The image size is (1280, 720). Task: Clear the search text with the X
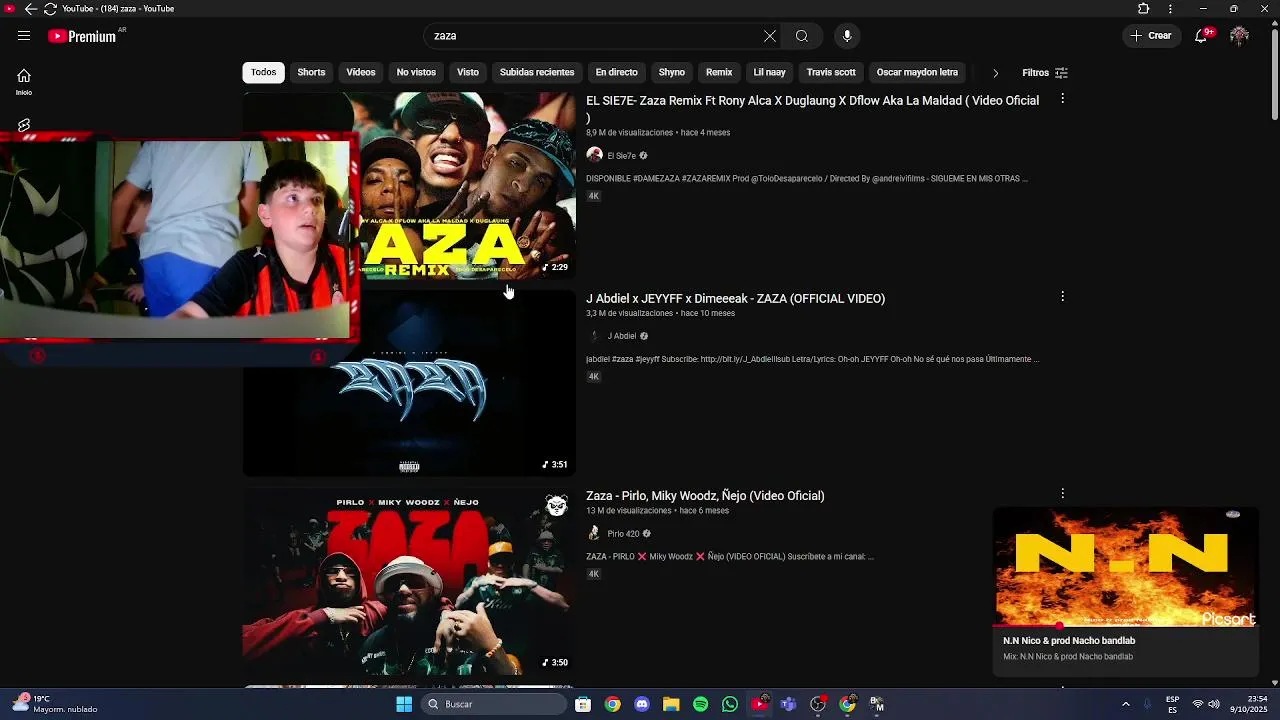click(770, 36)
